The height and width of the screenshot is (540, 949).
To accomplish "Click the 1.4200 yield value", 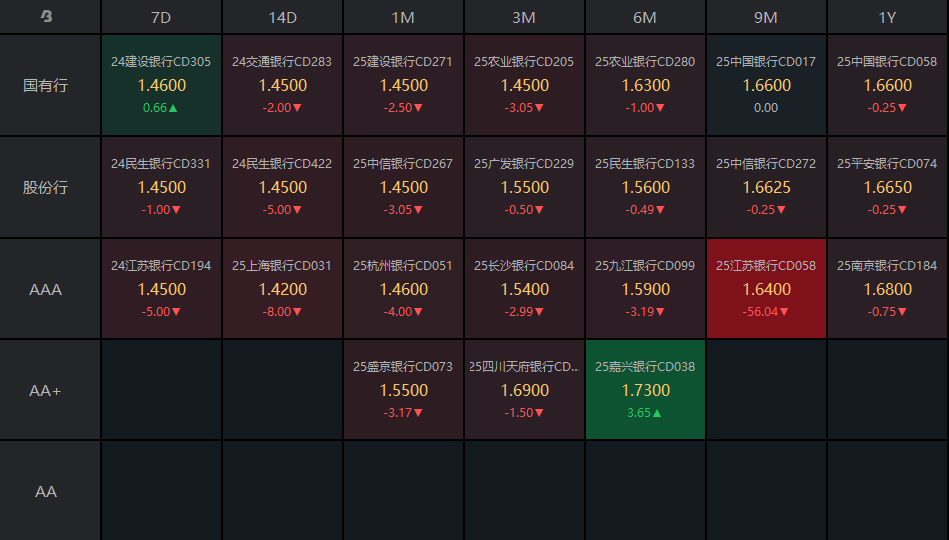I will click(283, 289).
